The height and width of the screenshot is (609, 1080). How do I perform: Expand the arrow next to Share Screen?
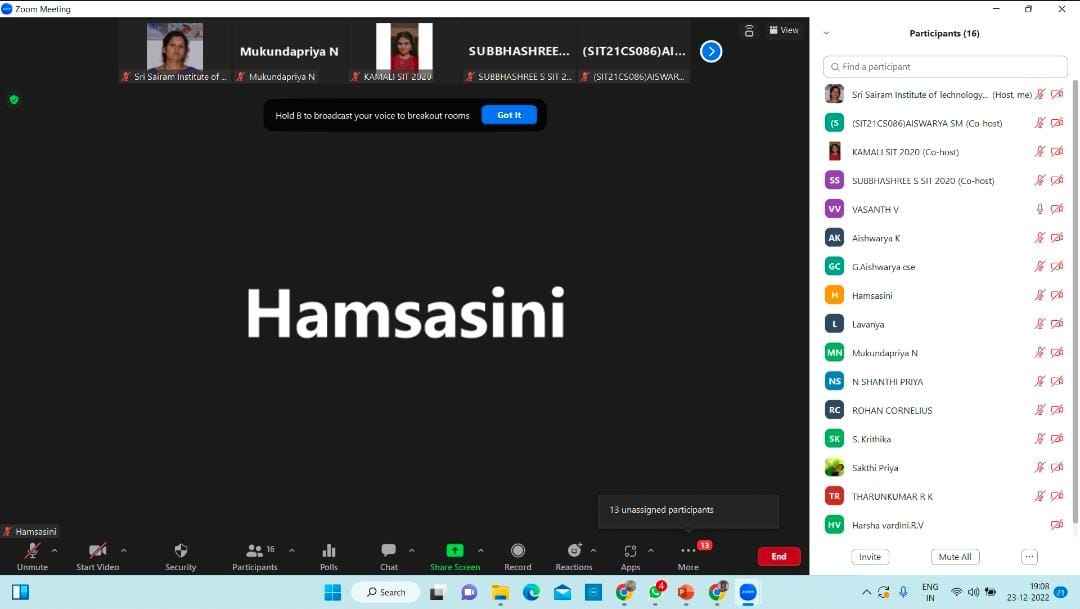480,550
